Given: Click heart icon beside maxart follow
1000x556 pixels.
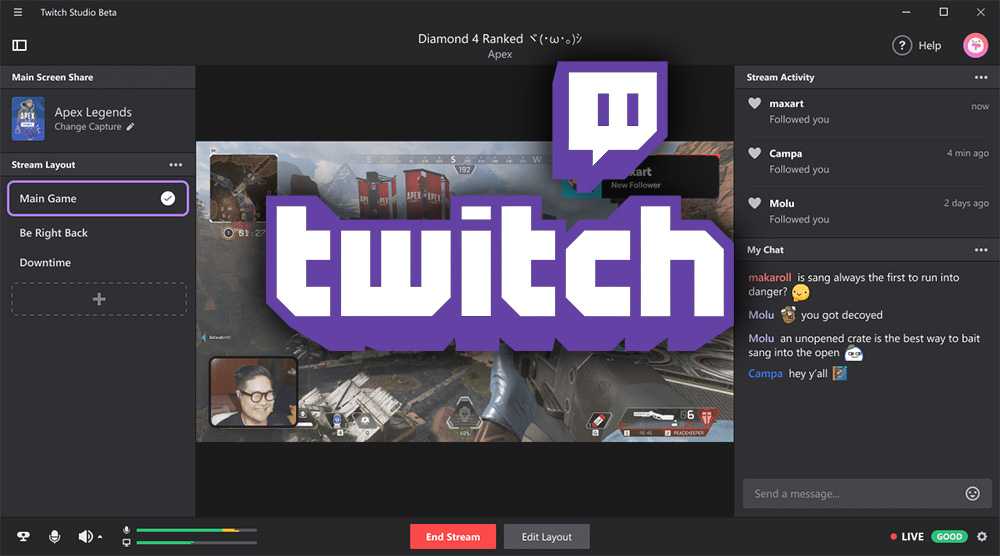Looking at the screenshot, I should pyautogui.click(x=754, y=103).
